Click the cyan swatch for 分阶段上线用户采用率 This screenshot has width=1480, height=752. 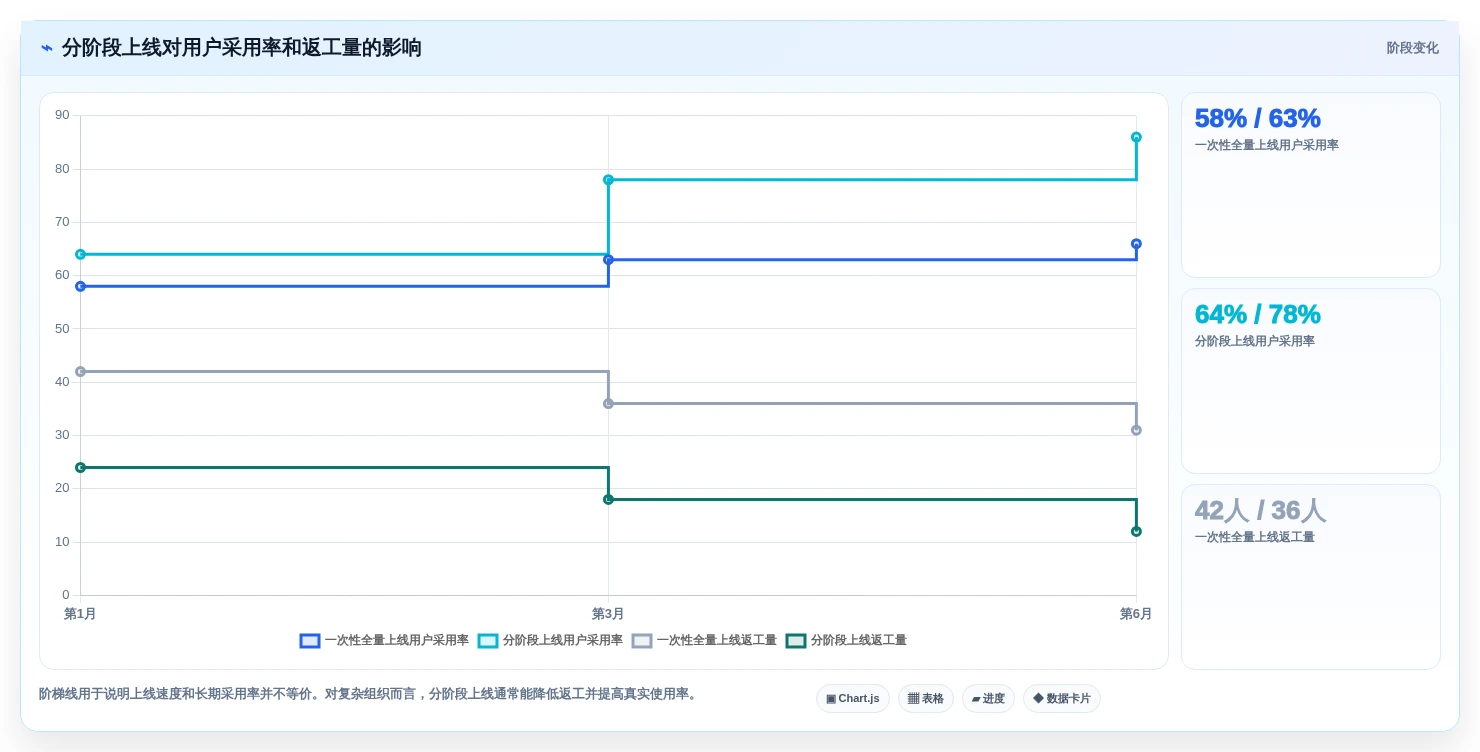pos(488,641)
